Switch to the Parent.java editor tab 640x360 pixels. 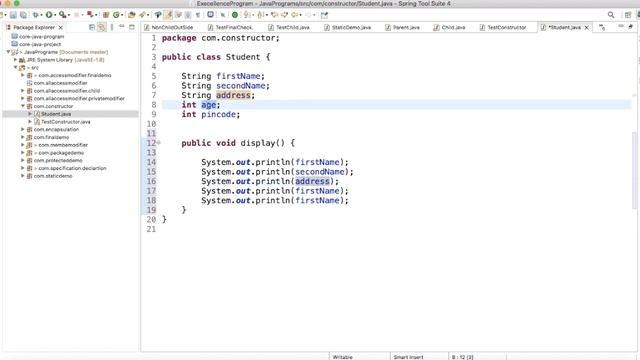pyautogui.click(x=402, y=27)
